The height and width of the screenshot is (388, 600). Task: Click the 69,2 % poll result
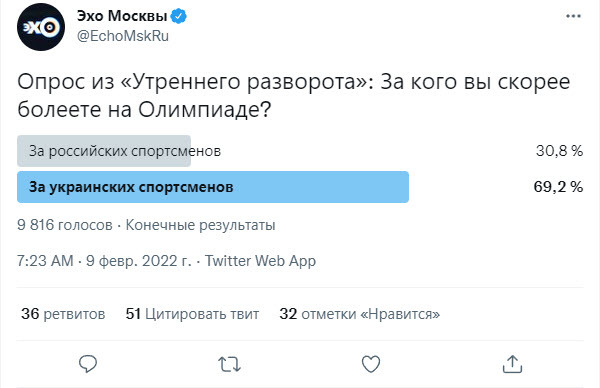(x=558, y=187)
